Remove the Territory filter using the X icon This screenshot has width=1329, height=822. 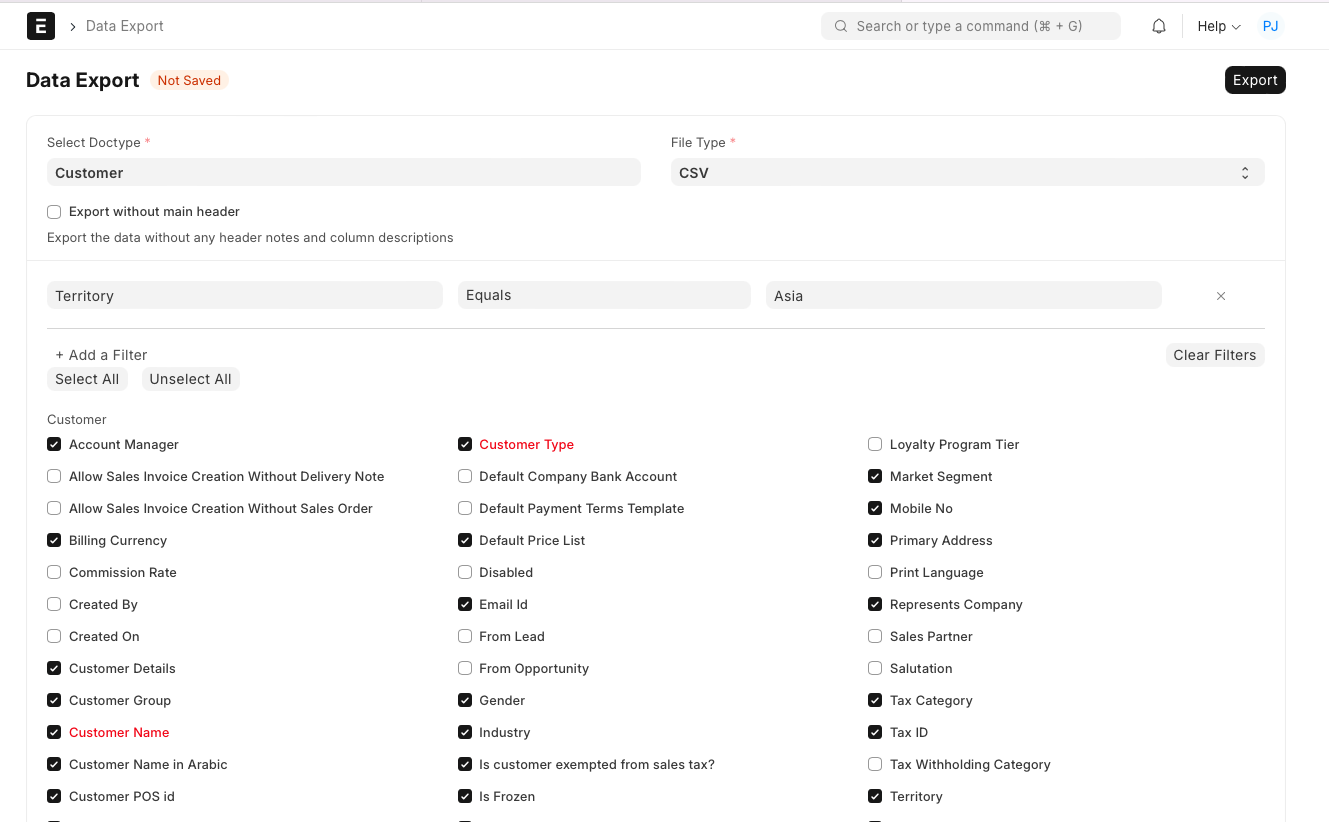pyautogui.click(x=1221, y=296)
